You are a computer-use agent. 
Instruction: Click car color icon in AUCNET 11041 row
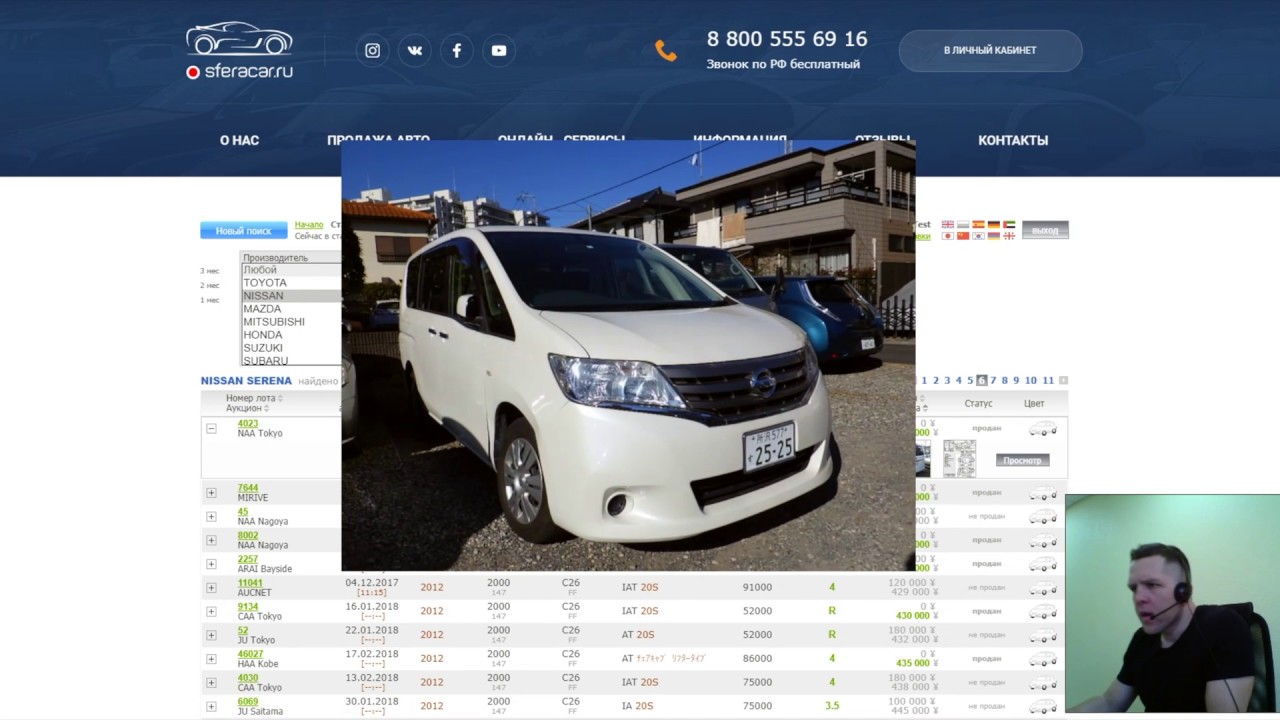(1043, 587)
